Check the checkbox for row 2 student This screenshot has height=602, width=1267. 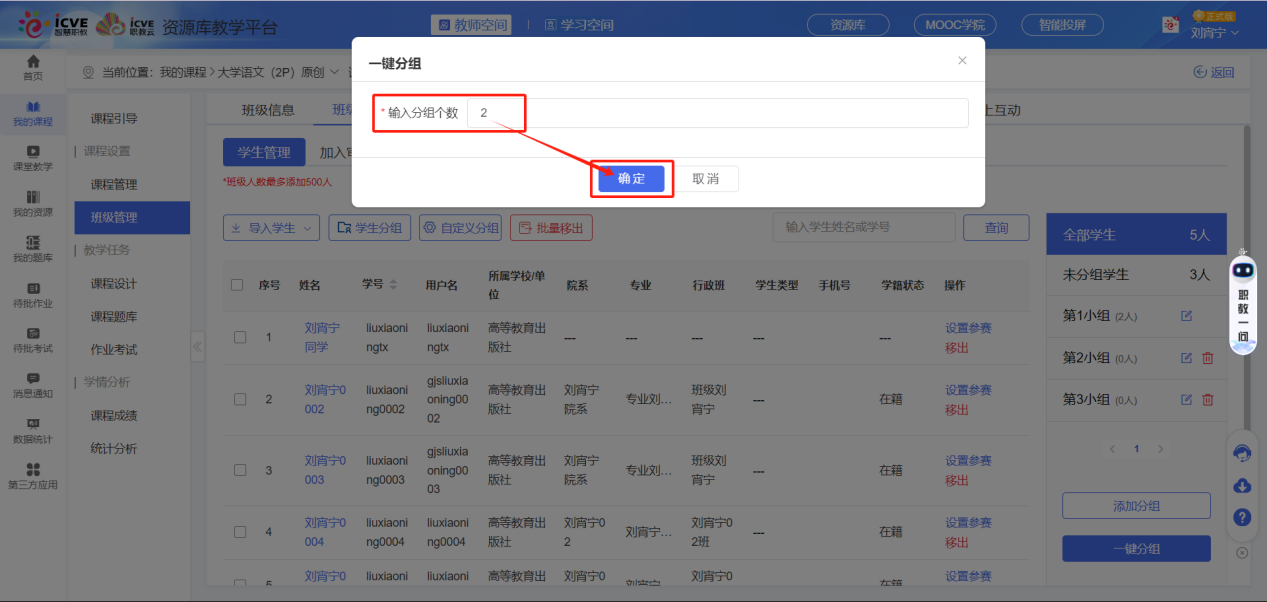coord(240,400)
